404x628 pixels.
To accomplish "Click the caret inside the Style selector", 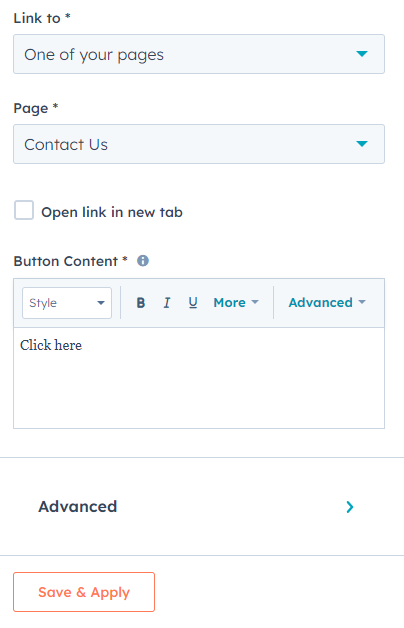I will coord(101,303).
